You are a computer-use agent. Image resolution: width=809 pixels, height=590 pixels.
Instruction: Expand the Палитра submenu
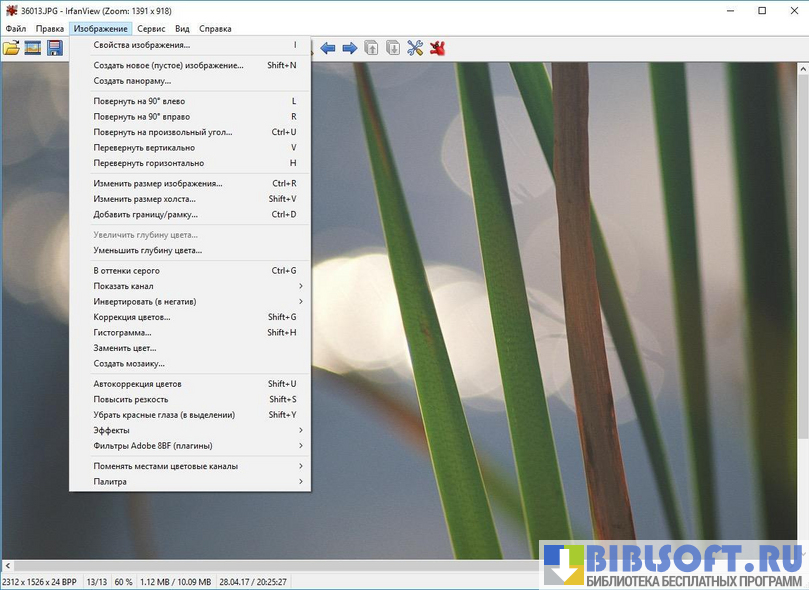click(190, 482)
